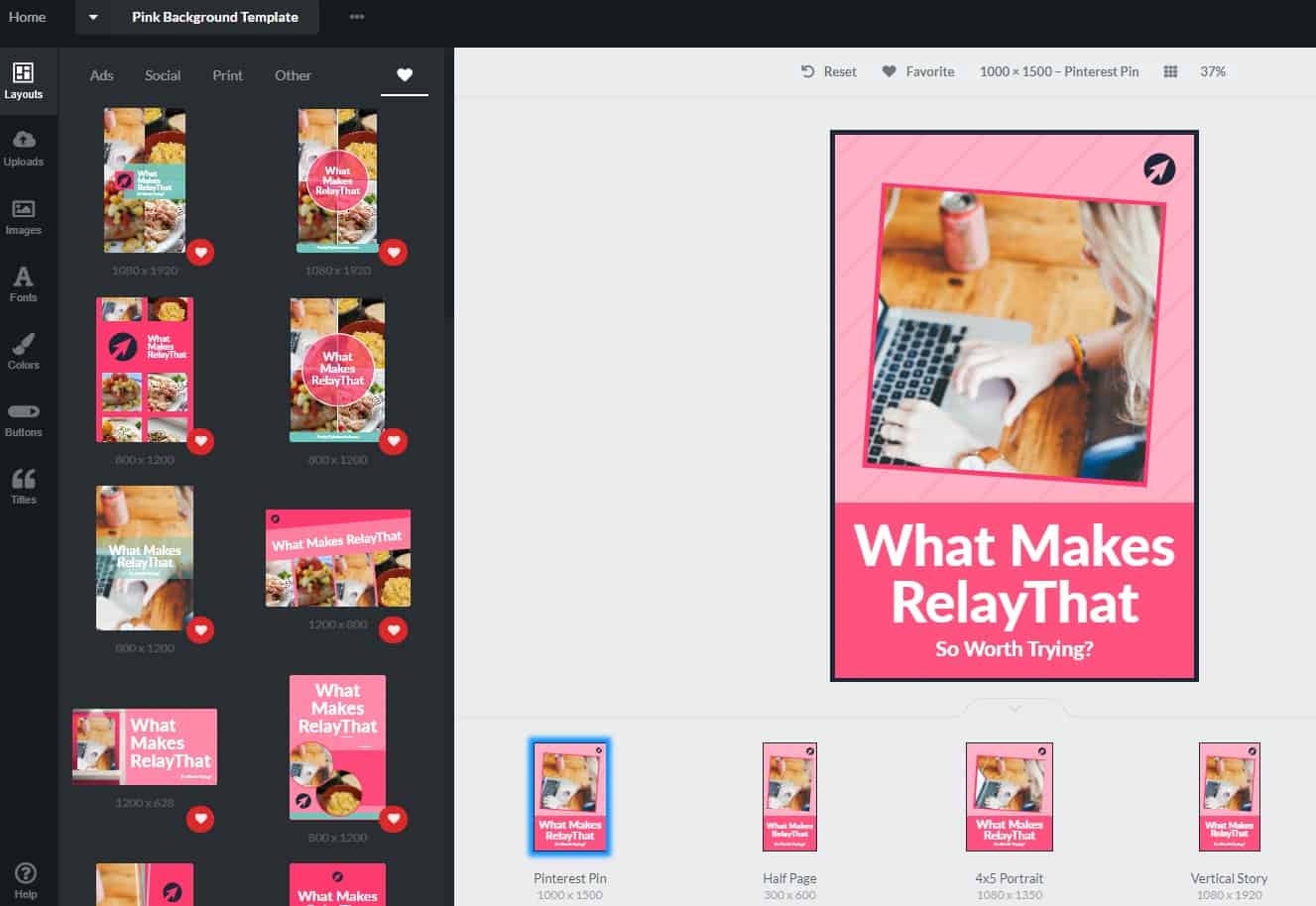Open the Titles panel
The height and width of the screenshot is (906, 1316).
(24, 487)
